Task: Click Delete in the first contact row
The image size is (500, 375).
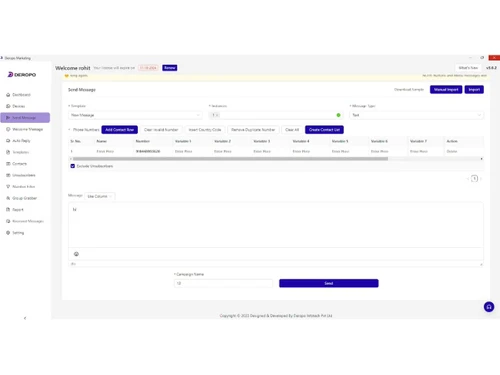Action: (452, 151)
